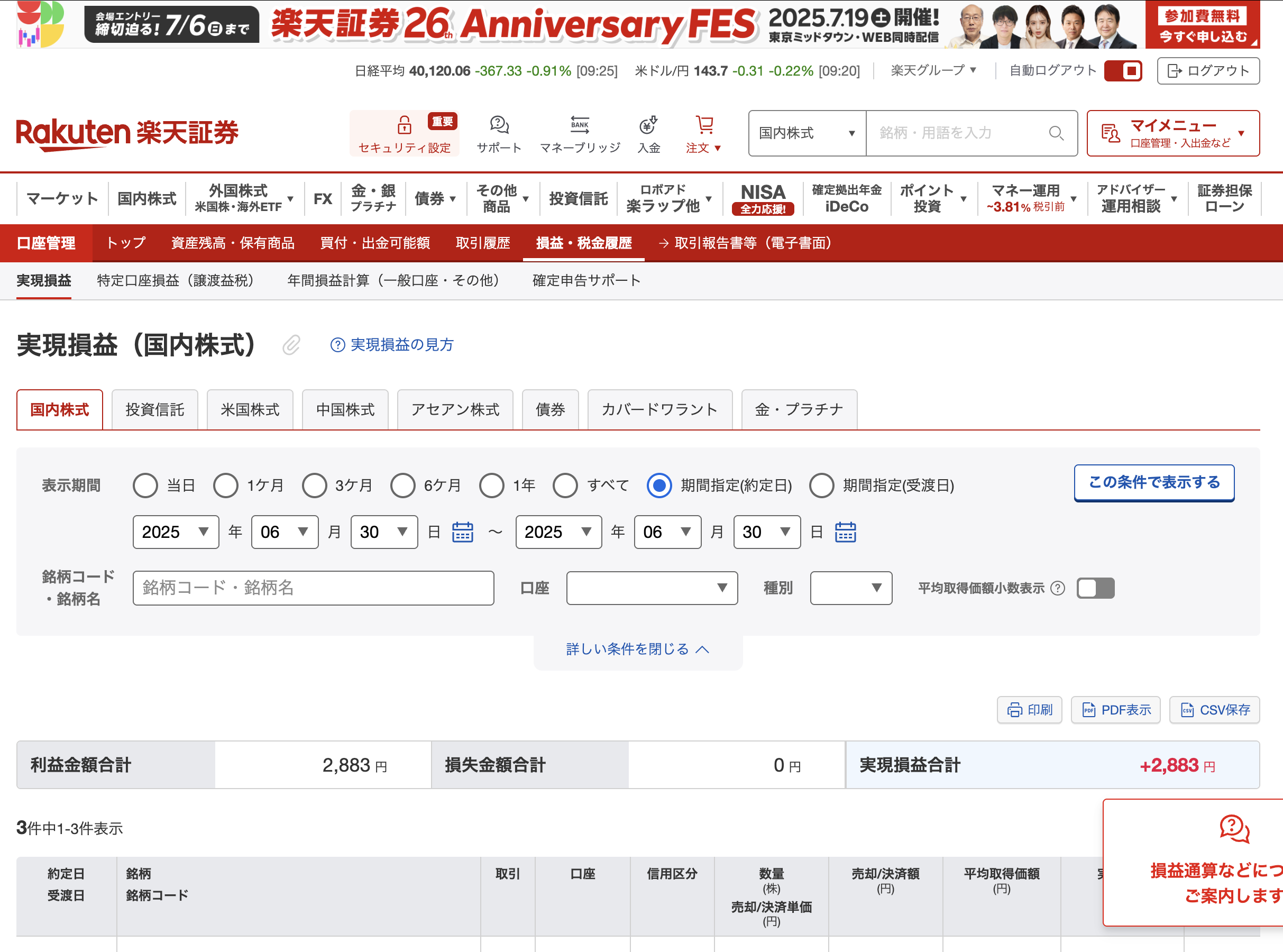Screen dimensions: 1283x952
Task: Click the colorful Rakuten FES logo icon
Action: point(40,24)
